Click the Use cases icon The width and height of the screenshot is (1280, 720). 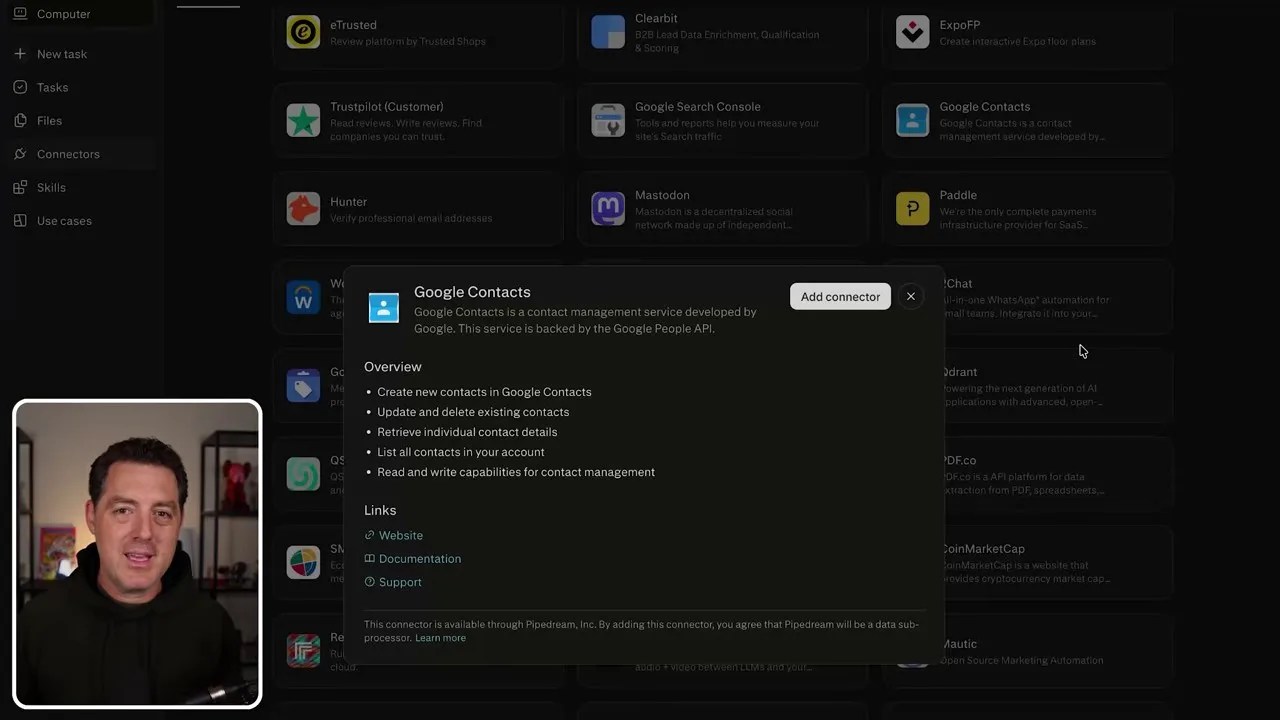point(20,220)
